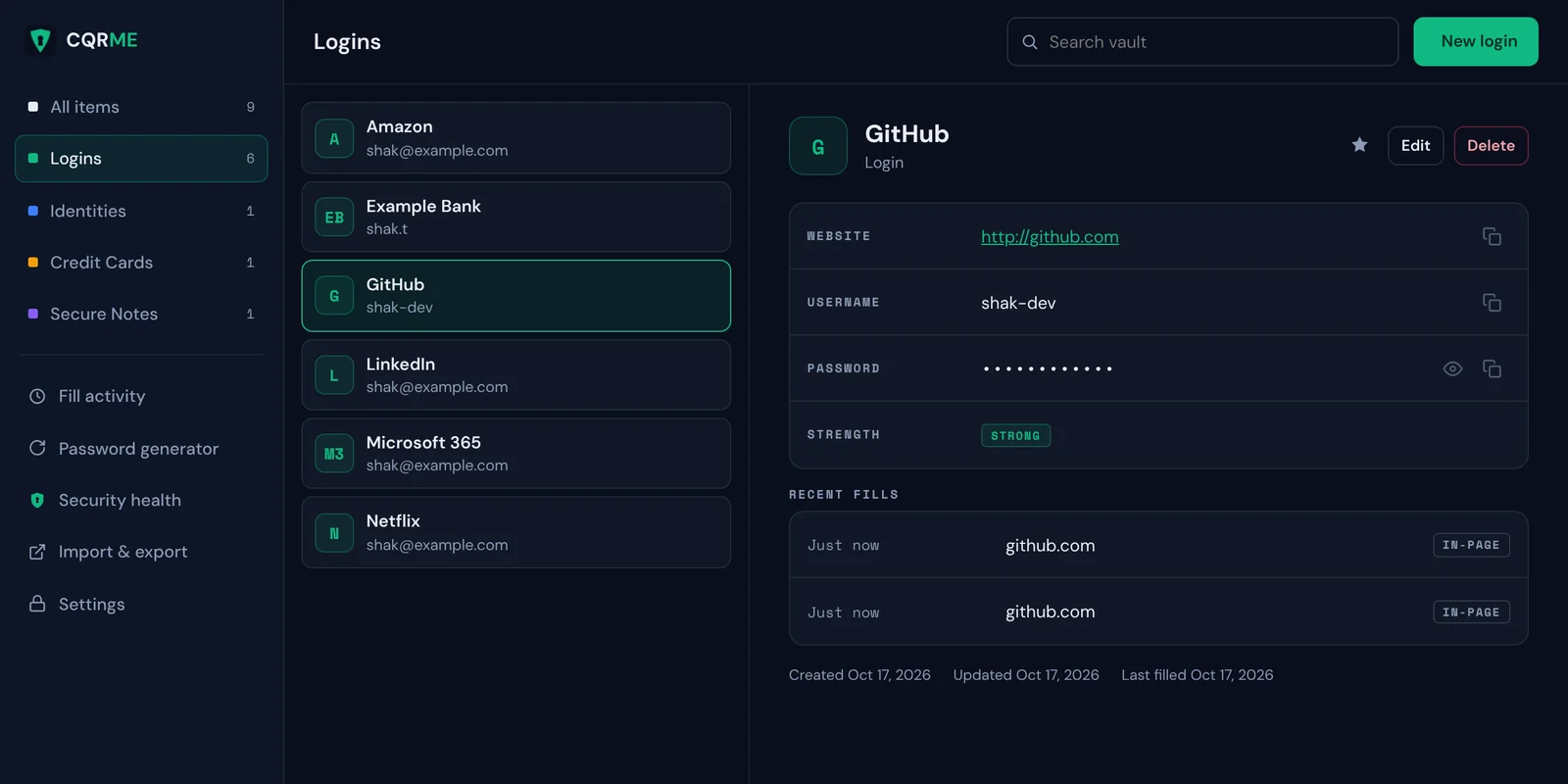The height and width of the screenshot is (784, 1568).
Task: Select the Logins category
Action: point(141,159)
